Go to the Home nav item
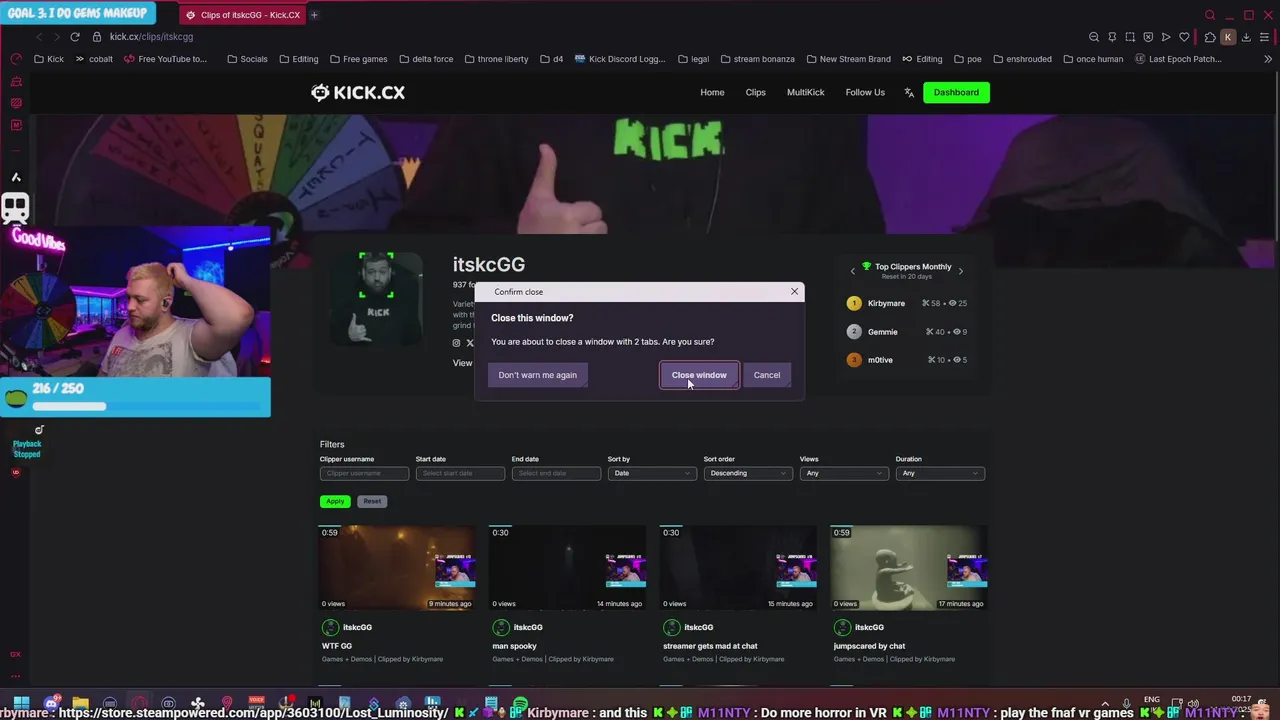Viewport: 1280px width, 720px height. coord(712,92)
